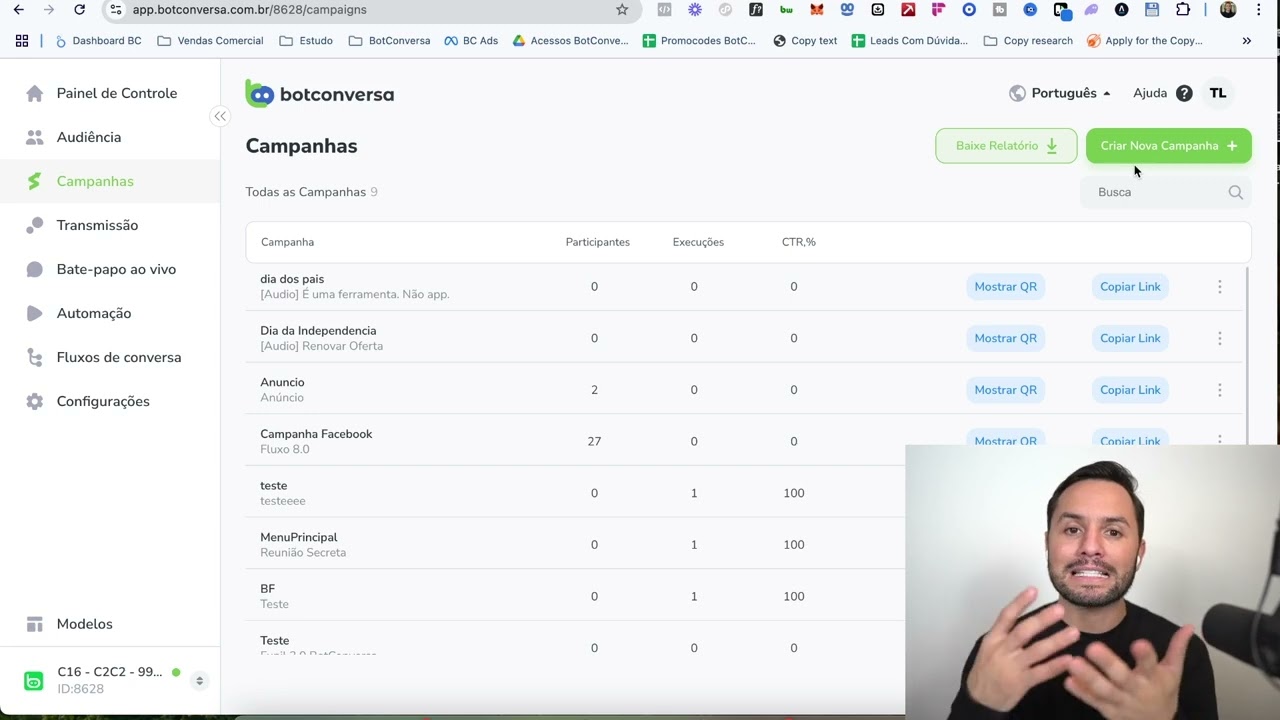1280x720 pixels.
Task: Open the Ajuda help link
Action: pyautogui.click(x=1150, y=93)
